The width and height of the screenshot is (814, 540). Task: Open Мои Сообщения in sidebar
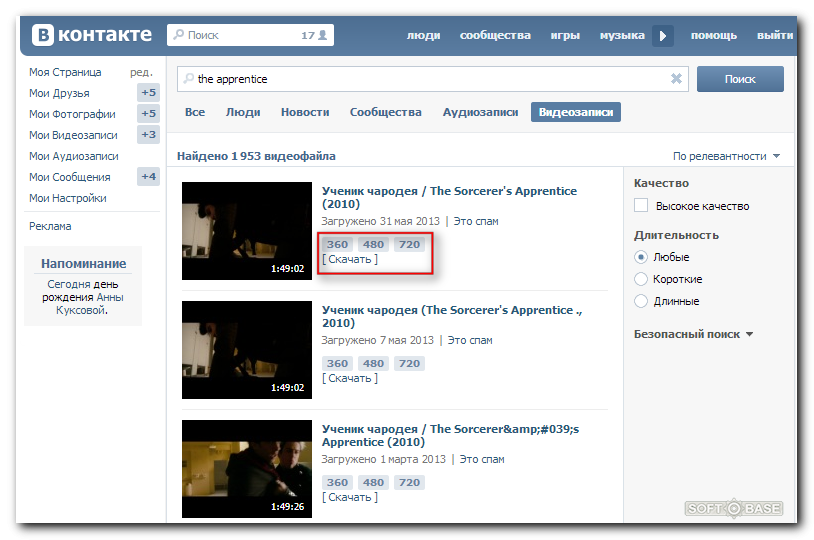[x=70, y=177]
